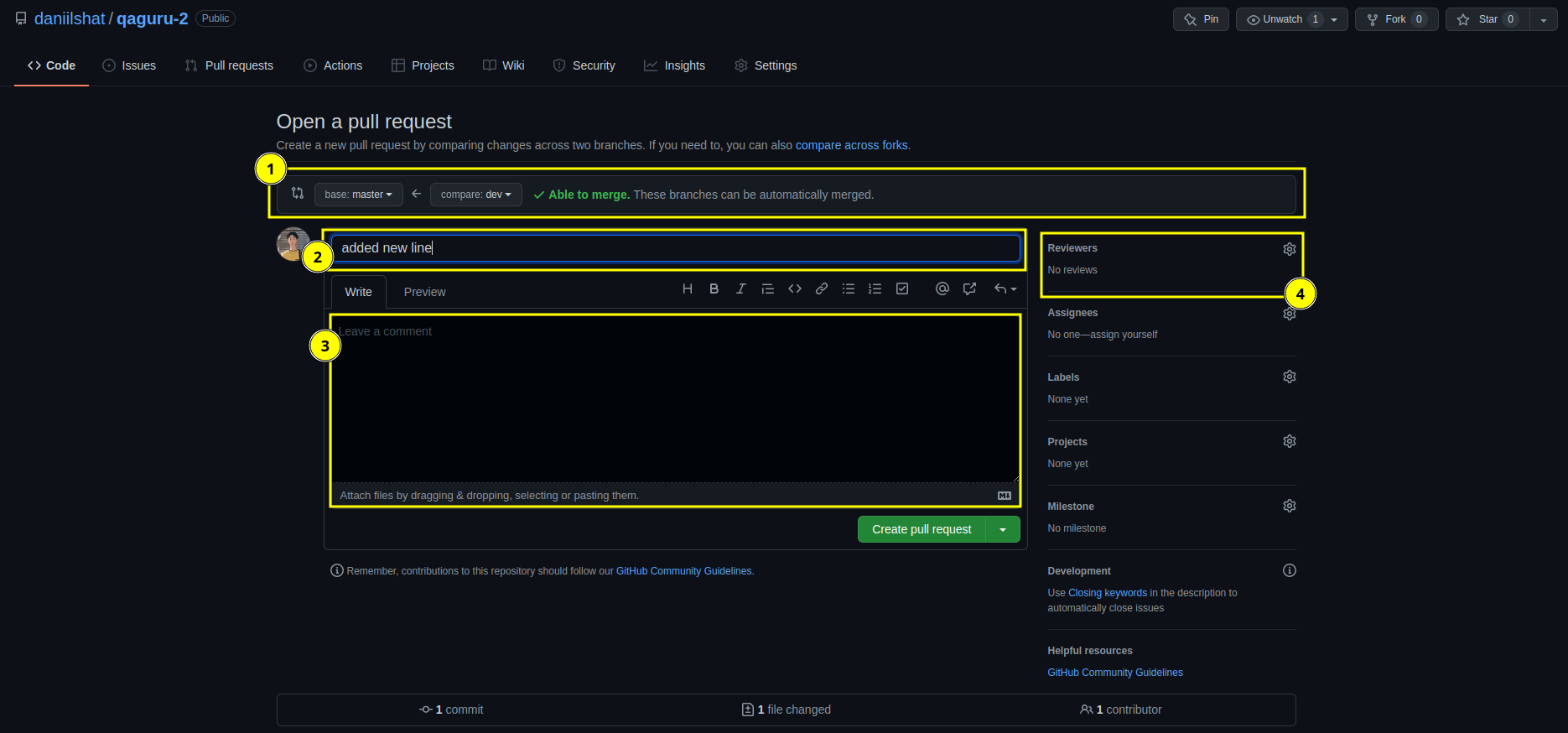
Task: Insert a task list checkbox icon
Action: pyautogui.click(x=902, y=289)
